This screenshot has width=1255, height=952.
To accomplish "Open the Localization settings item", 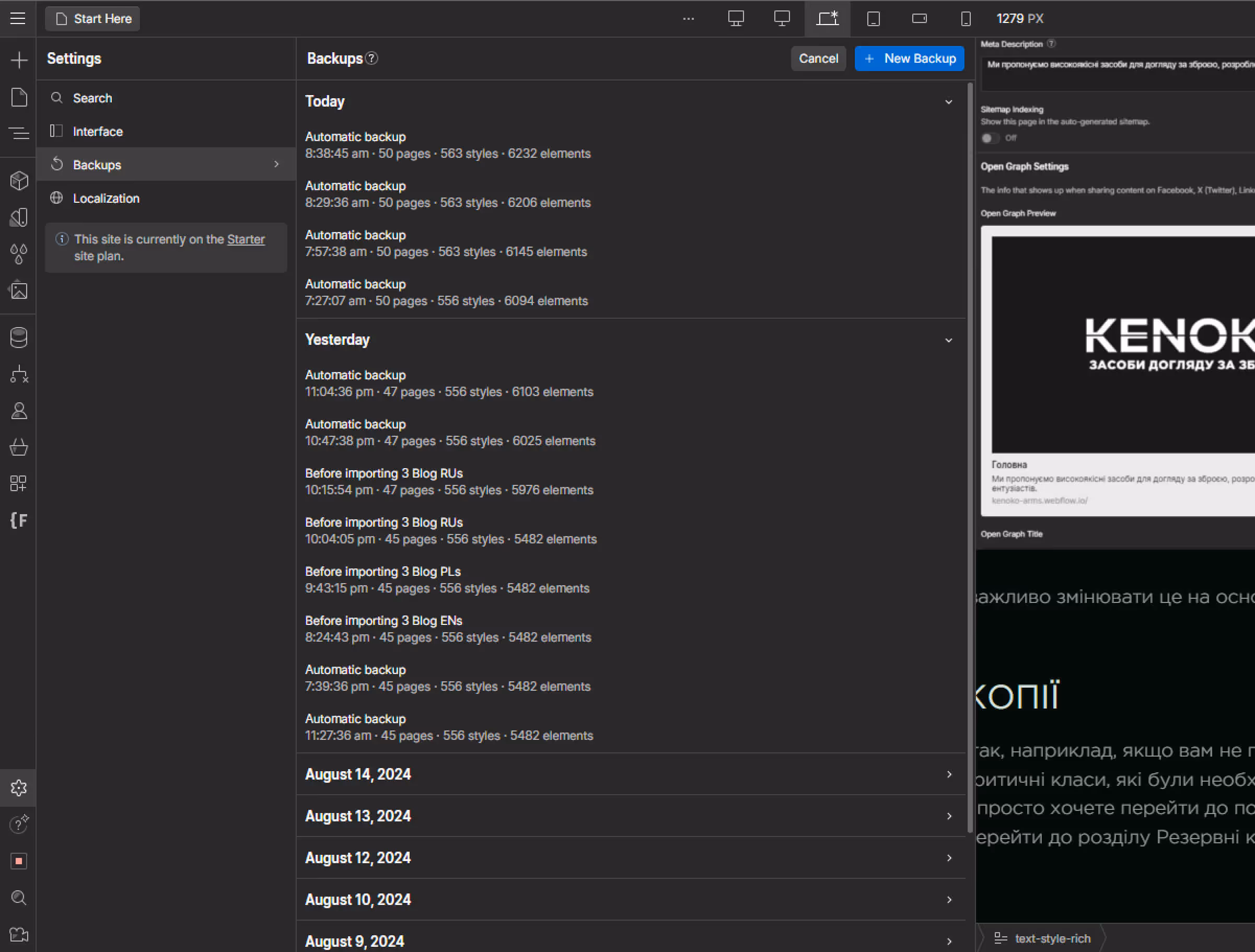I will click(x=166, y=198).
